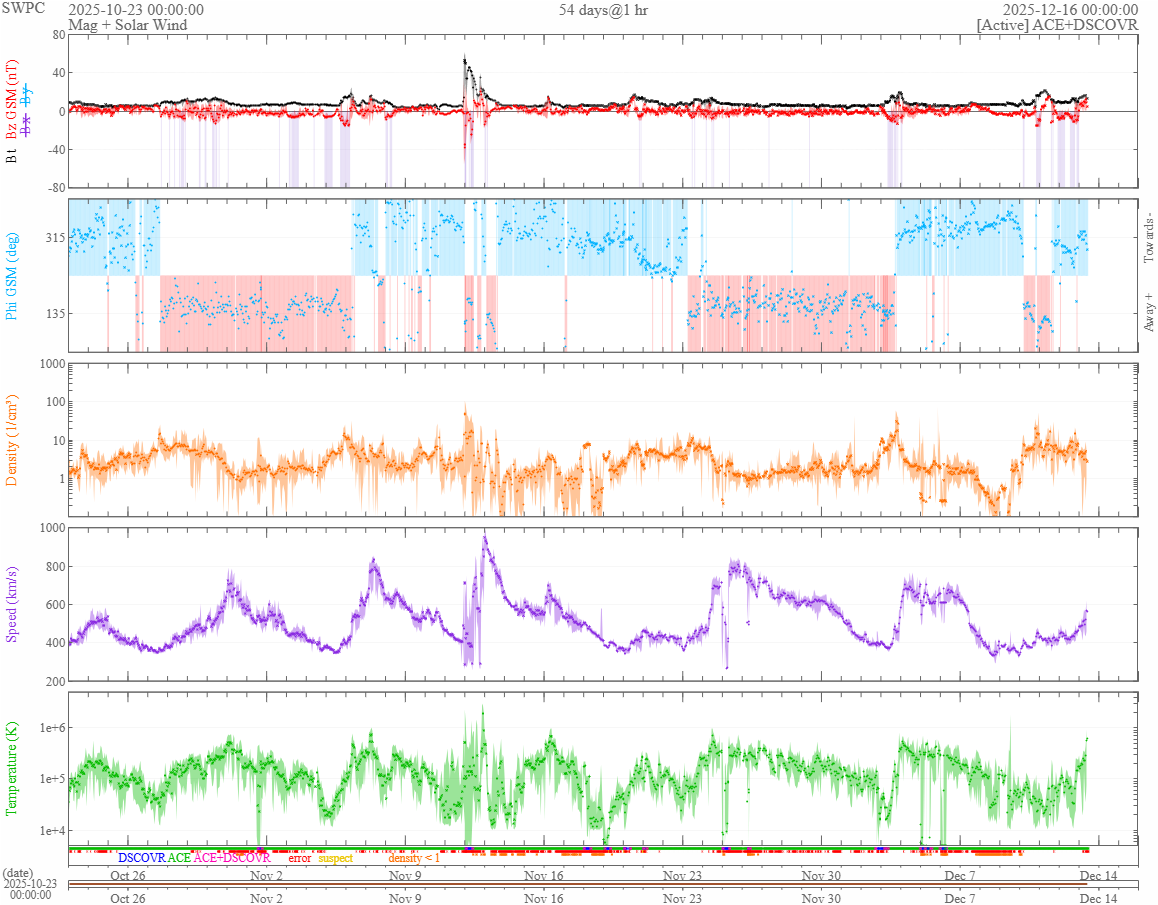The width and height of the screenshot is (1158, 905).
Task: Click the brown time-range zoom bar
Action: pos(578,884)
